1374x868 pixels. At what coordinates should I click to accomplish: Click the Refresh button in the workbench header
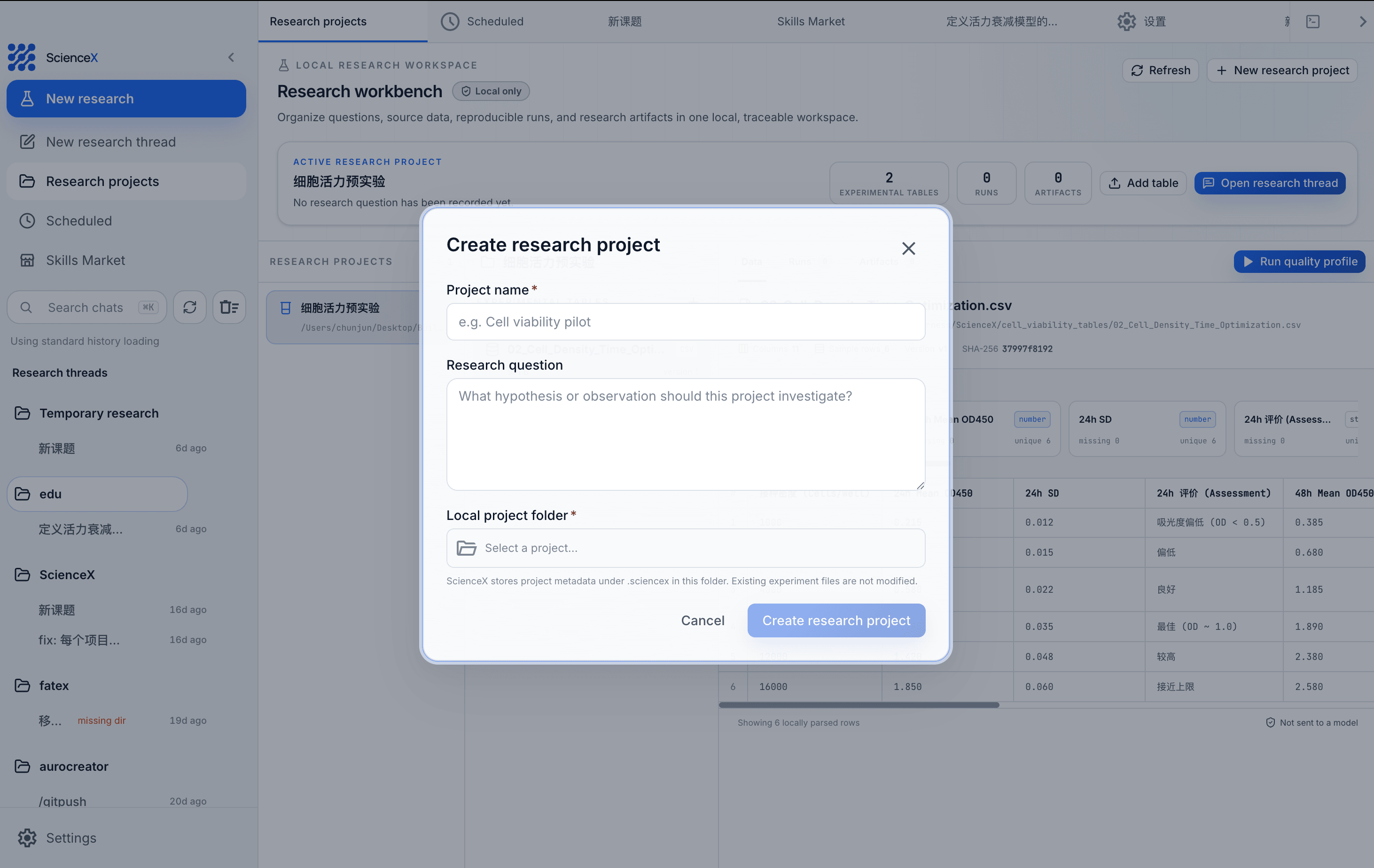[x=1161, y=70]
